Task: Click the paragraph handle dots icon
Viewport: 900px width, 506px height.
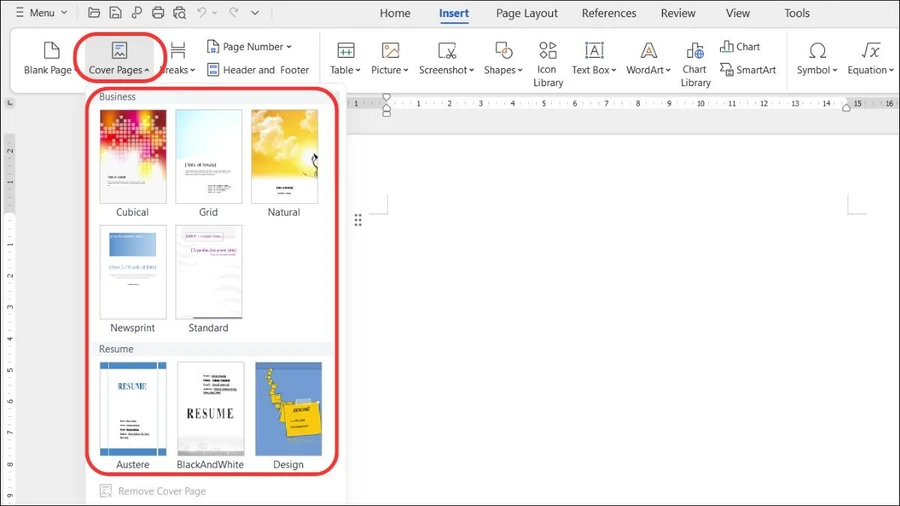Action: 358,220
